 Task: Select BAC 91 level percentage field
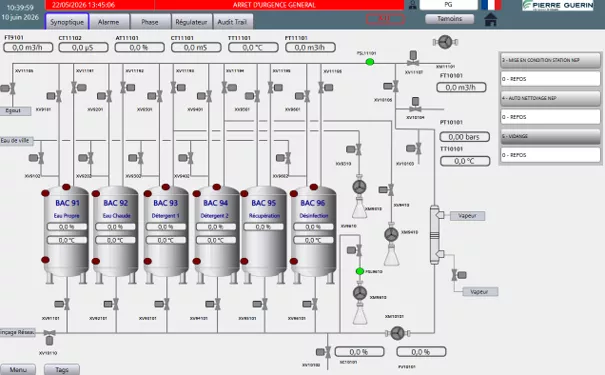(x=67, y=227)
